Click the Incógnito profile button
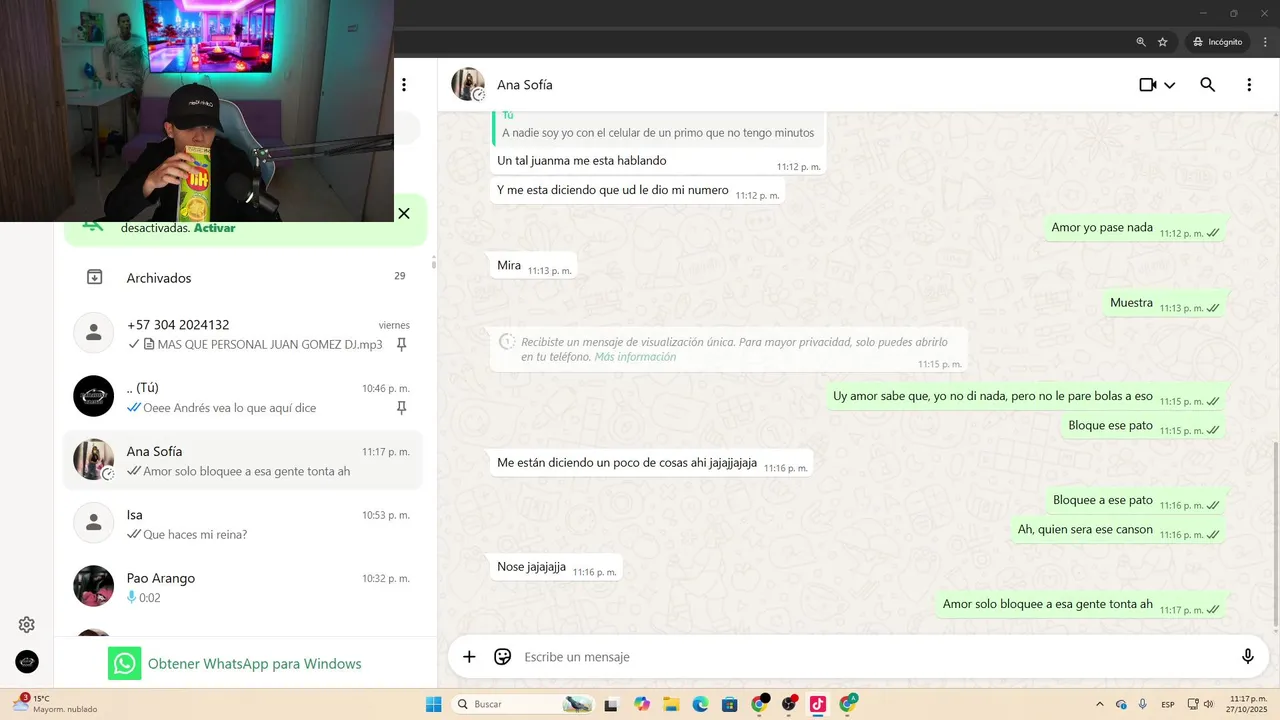The image size is (1280, 720). tap(1217, 42)
